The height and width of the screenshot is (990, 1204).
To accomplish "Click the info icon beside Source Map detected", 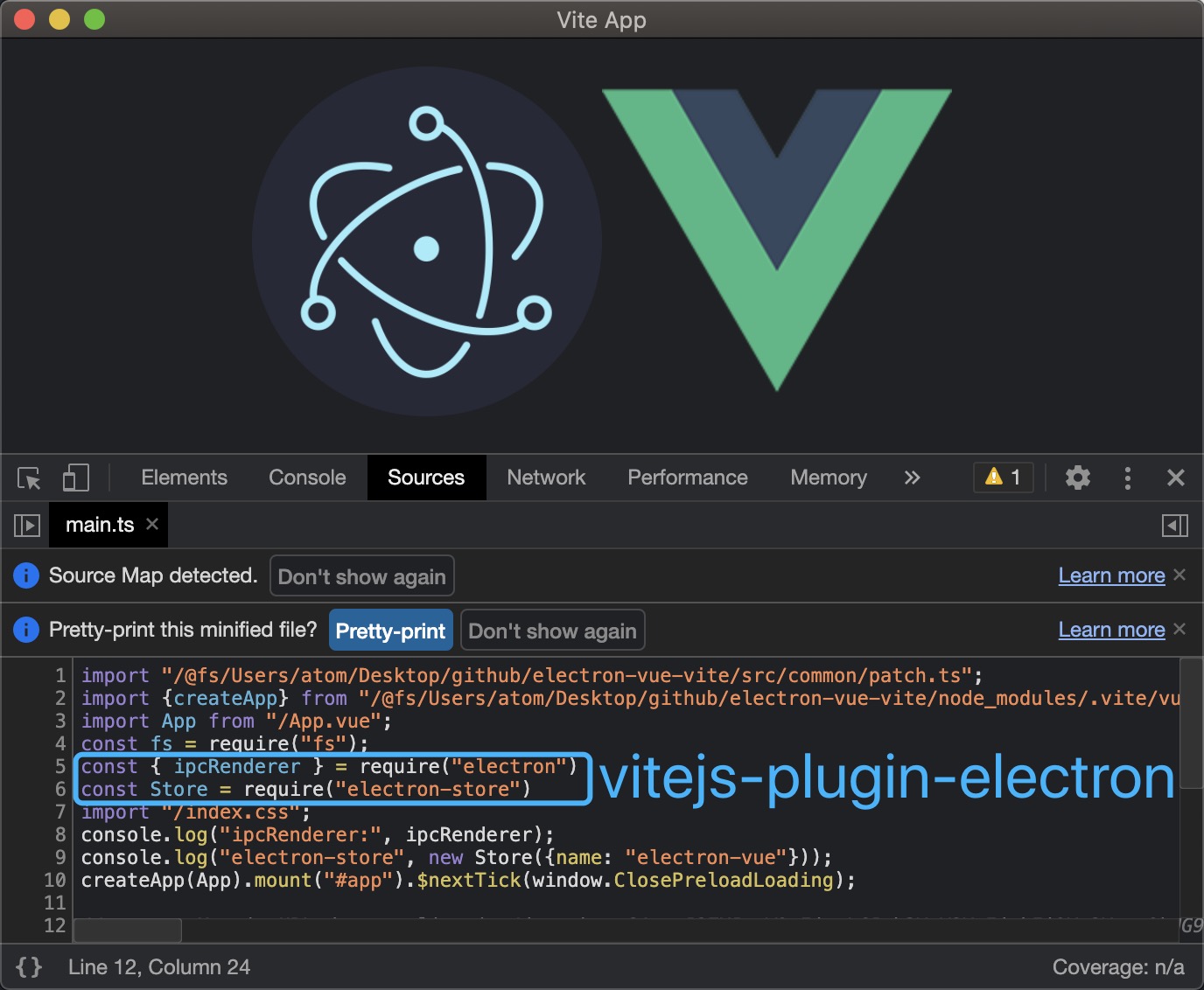I will pos(26,575).
